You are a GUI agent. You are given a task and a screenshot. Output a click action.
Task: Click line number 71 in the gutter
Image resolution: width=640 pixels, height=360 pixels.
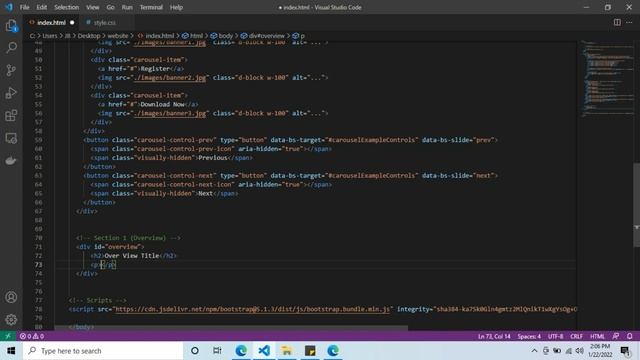click(x=38, y=247)
